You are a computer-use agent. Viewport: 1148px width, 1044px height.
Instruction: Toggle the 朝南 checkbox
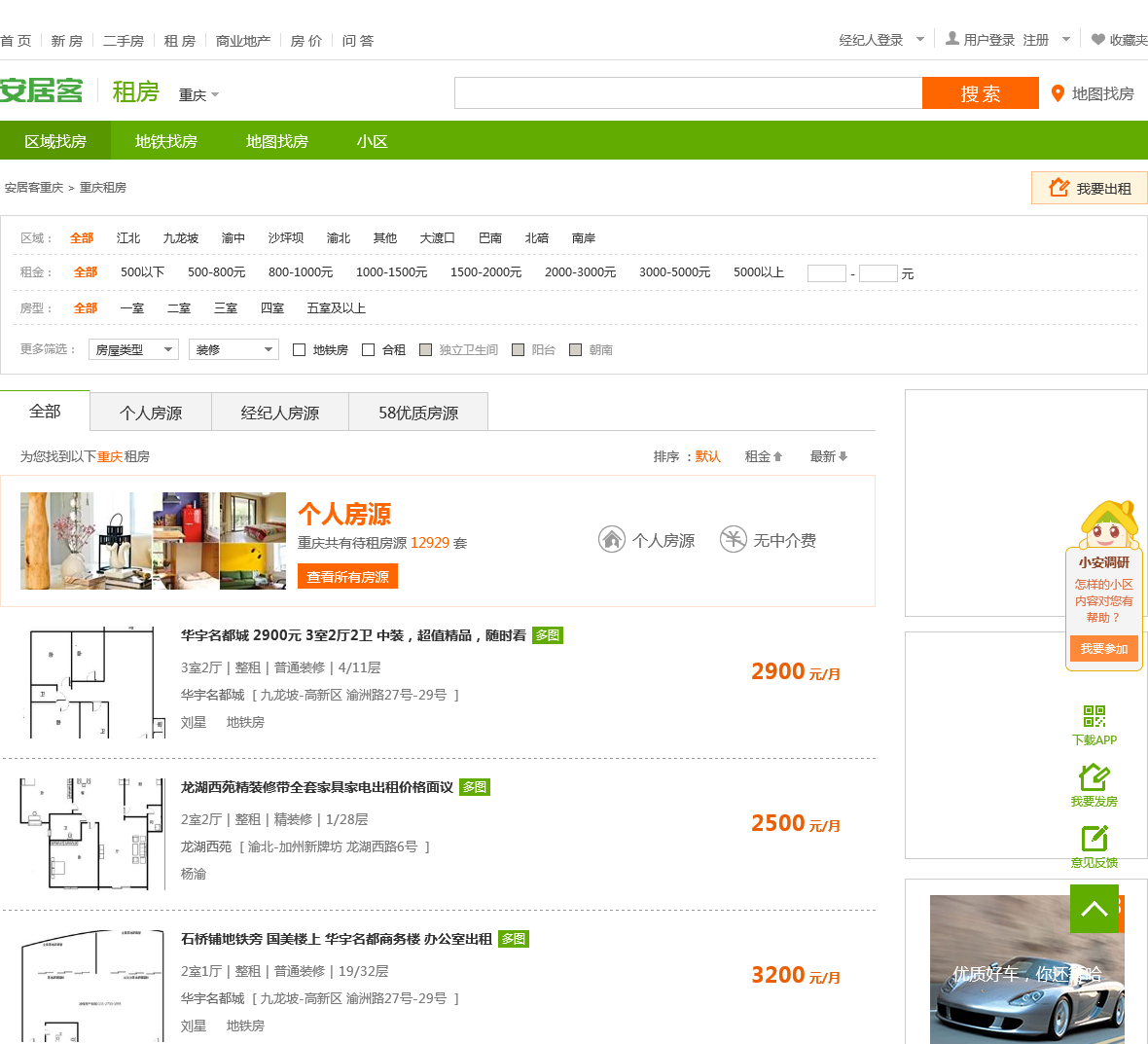(x=576, y=350)
